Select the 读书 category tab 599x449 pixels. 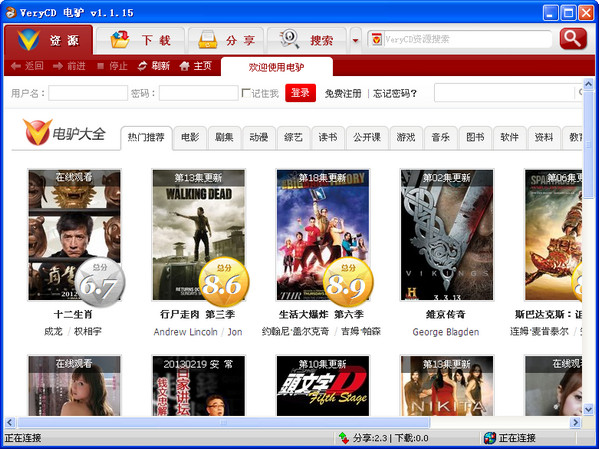328,137
